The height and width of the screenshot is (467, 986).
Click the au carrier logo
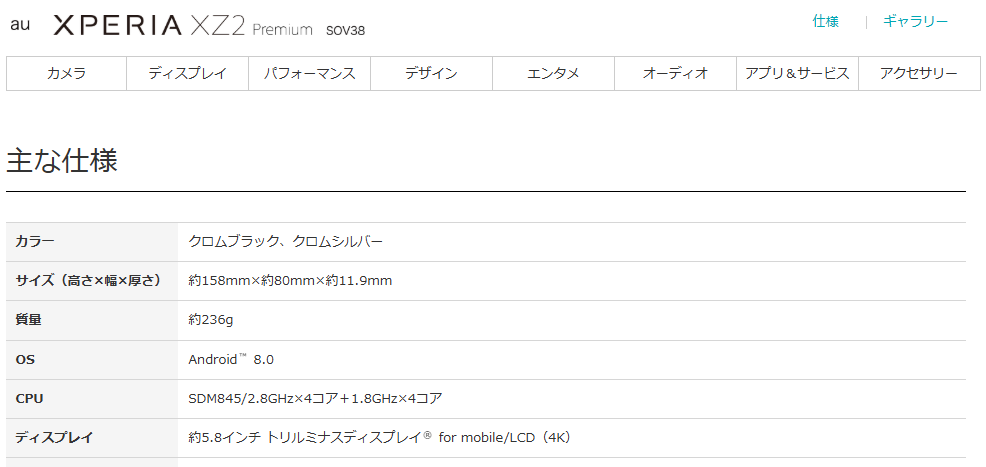pyautogui.click(x=20, y=24)
